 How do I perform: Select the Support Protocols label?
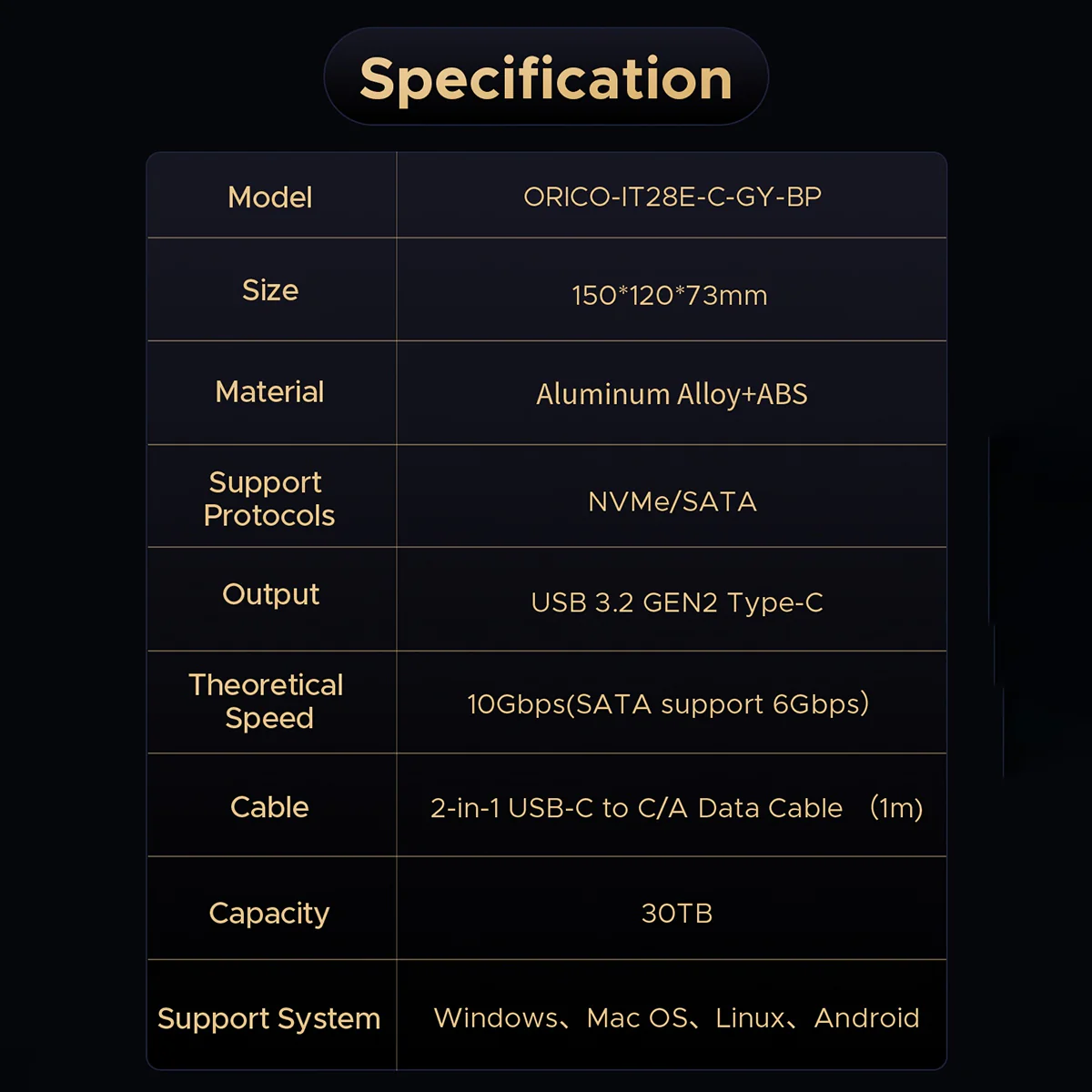269,499
